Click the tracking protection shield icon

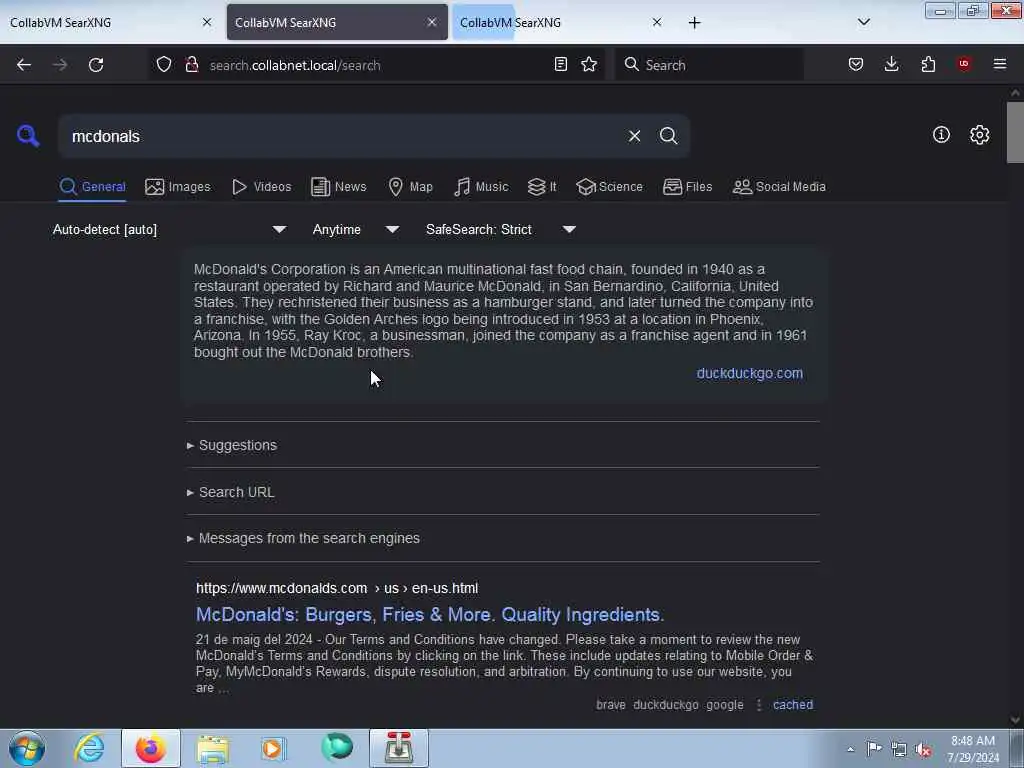[164, 65]
